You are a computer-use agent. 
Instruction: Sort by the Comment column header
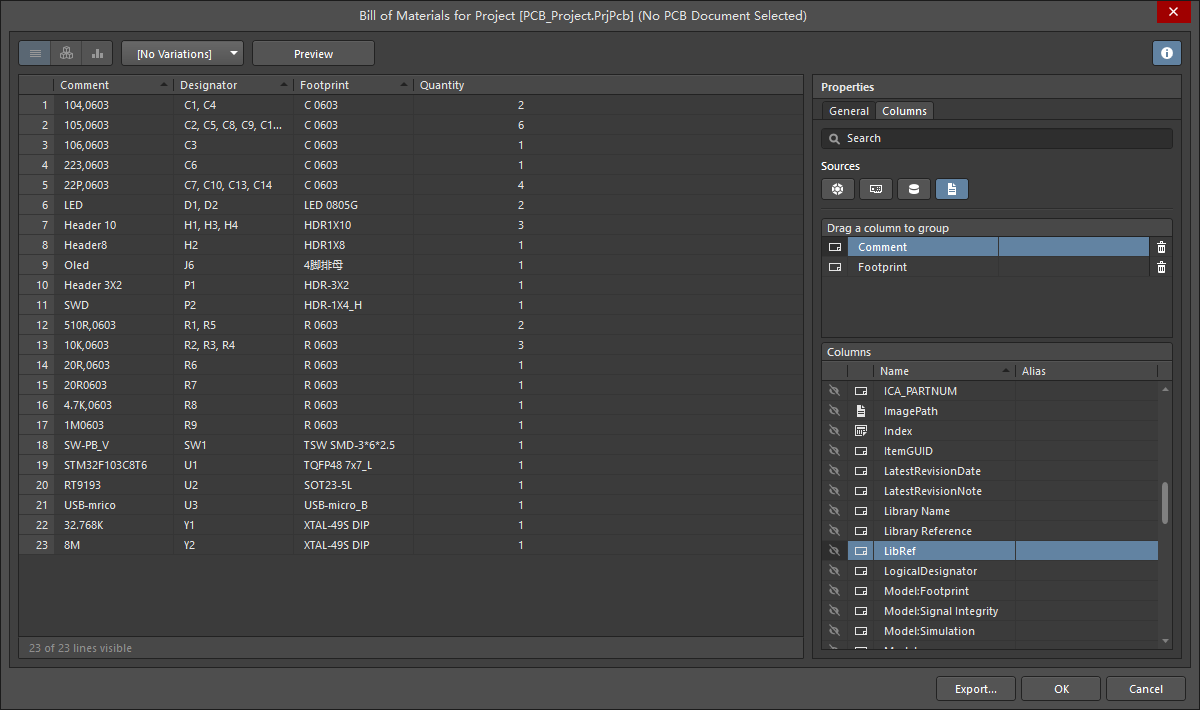click(x=113, y=85)
